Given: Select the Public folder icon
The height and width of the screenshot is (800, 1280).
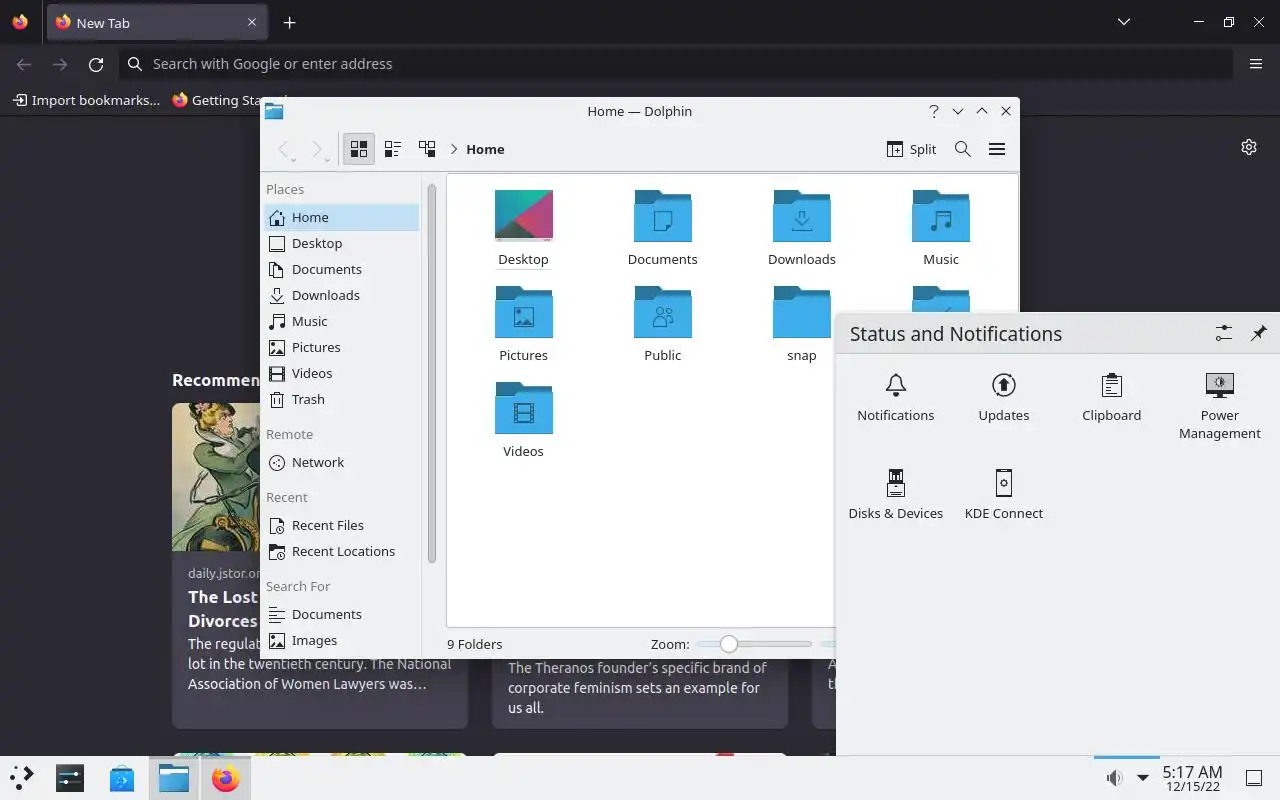Looking at the screenshot, I should point(663,311).
